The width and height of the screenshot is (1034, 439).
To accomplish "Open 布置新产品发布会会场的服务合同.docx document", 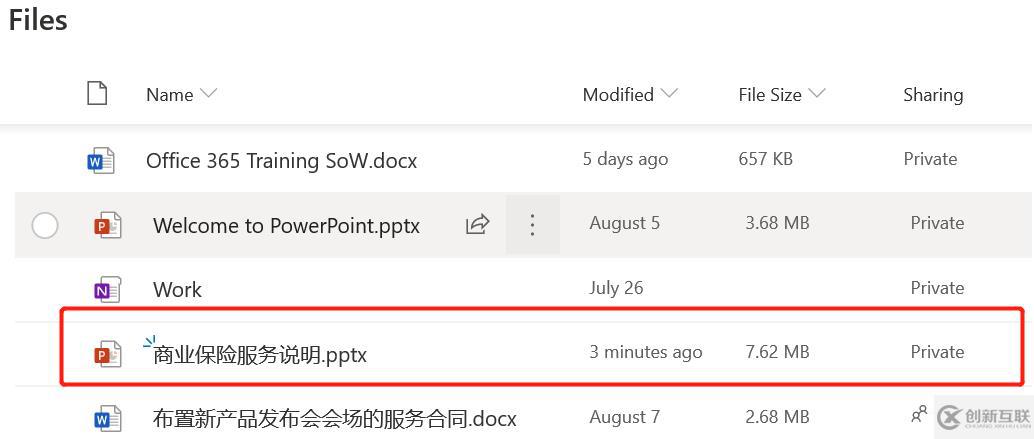I will tap(334, 418).
